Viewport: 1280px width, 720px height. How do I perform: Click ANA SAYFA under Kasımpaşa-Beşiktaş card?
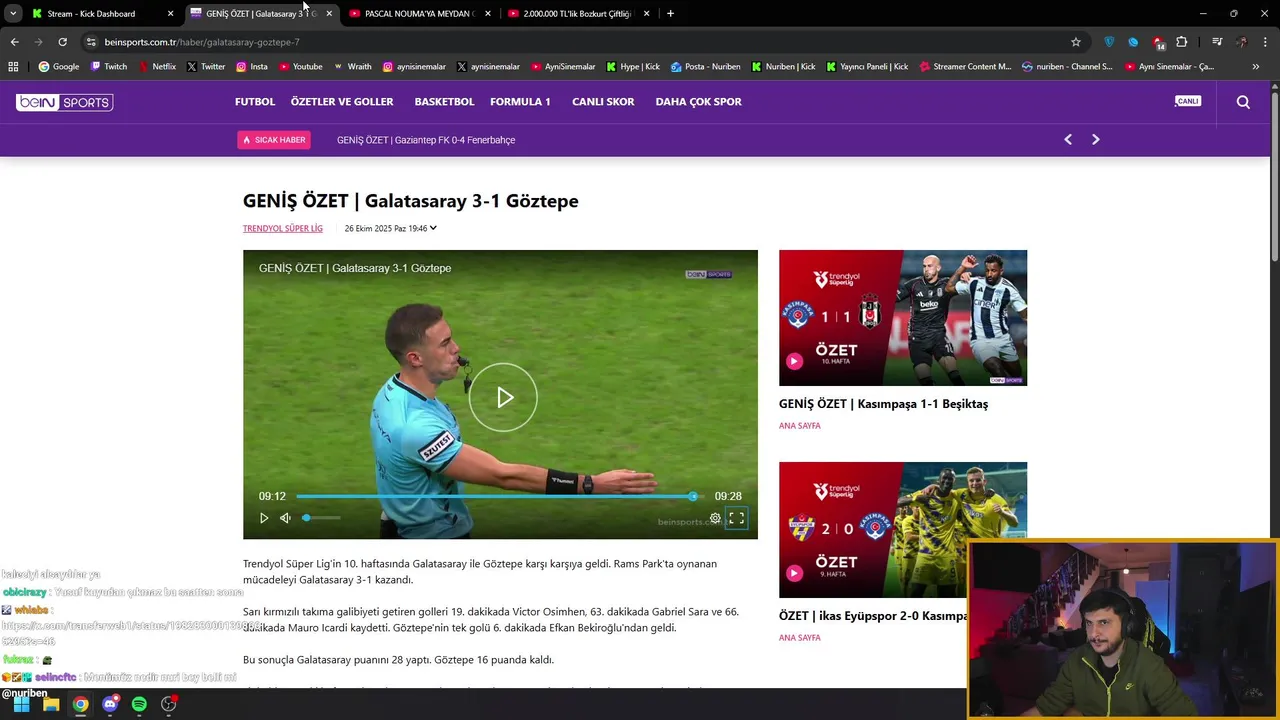799,426
